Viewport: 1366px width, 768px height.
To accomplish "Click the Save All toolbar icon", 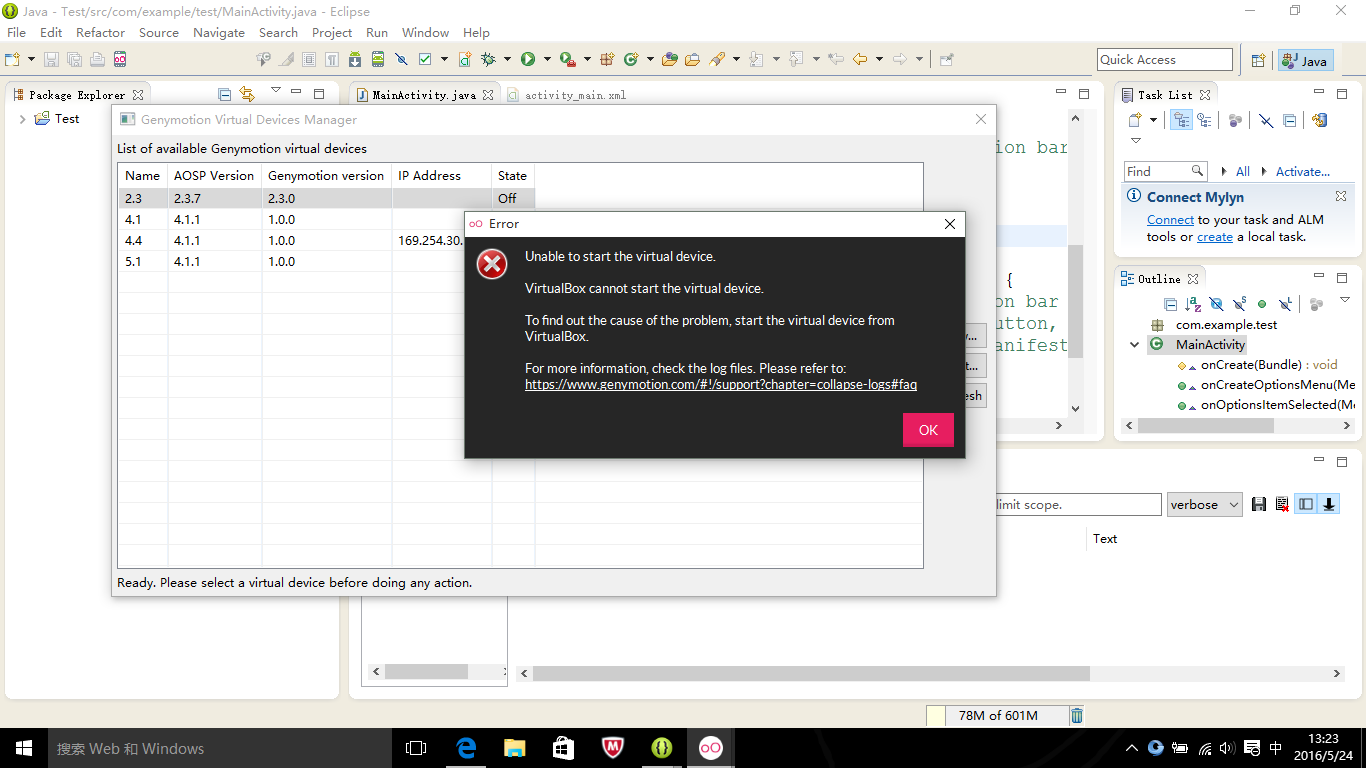I will click(x=74, y=59).
